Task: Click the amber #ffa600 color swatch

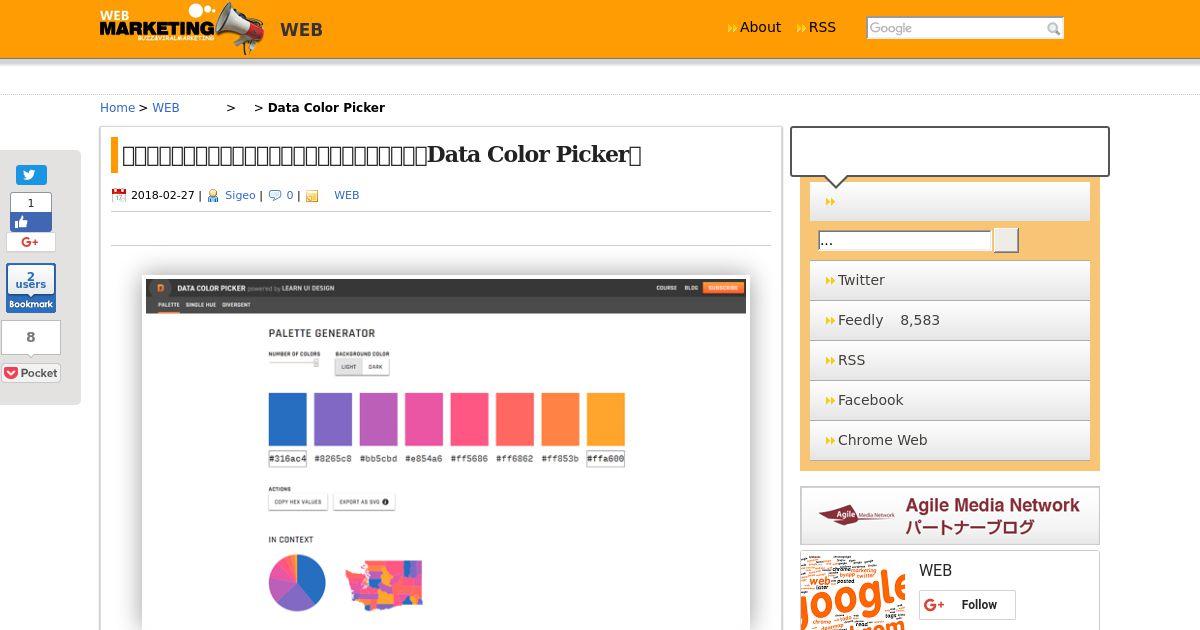Action: pos(606,419)
